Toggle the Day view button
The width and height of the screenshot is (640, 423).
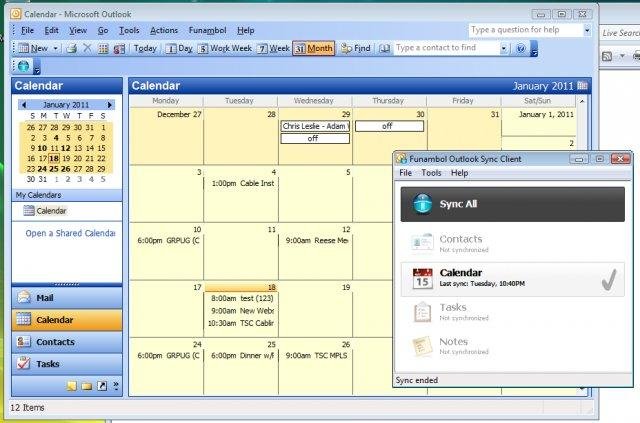179,48
